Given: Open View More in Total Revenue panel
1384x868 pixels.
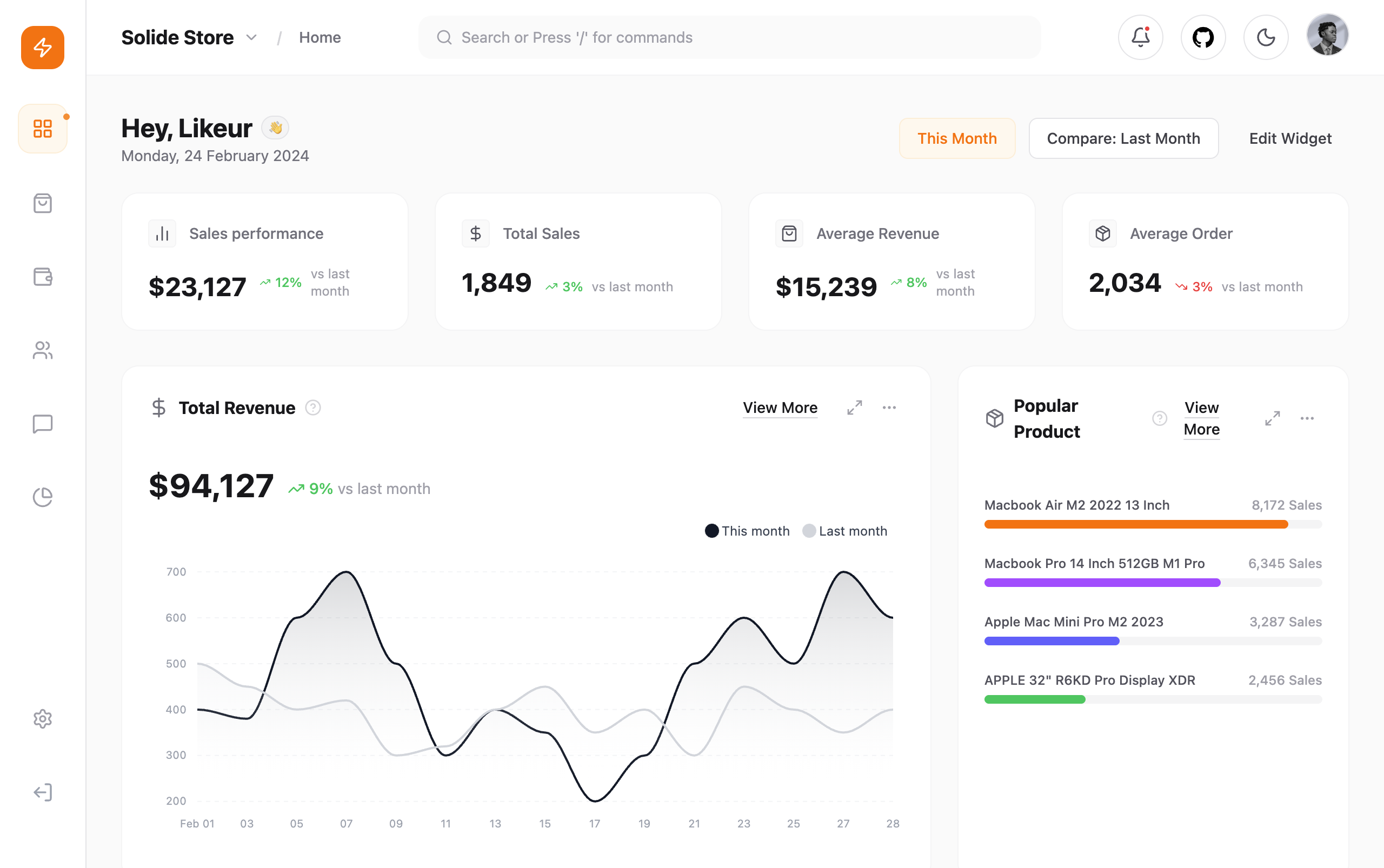Looking at the screenshot, I should click(x=780, y=408).
